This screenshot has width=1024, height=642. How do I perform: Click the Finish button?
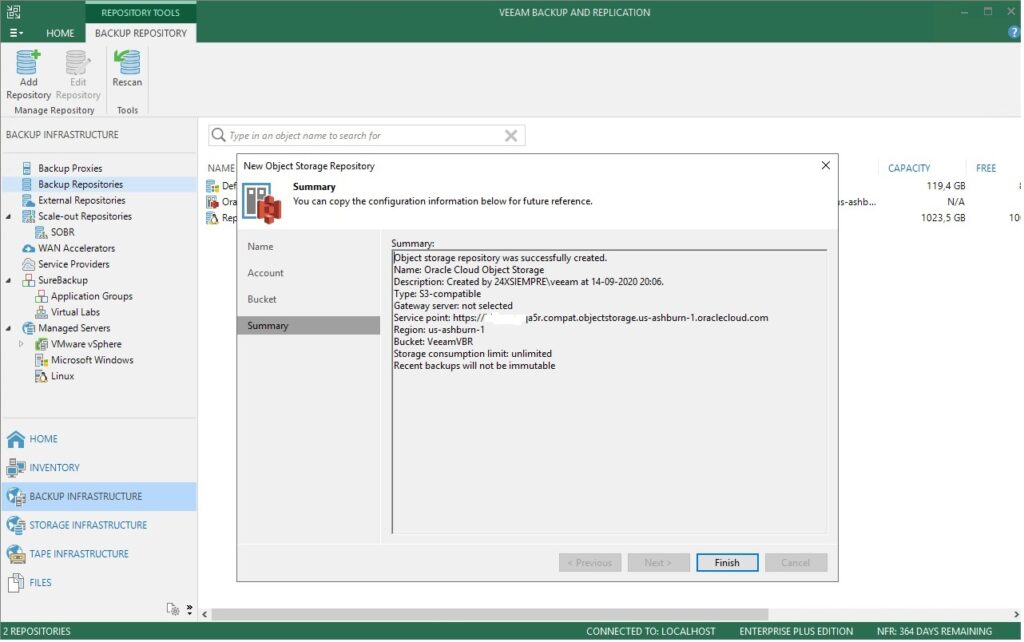tap(727, 562)
